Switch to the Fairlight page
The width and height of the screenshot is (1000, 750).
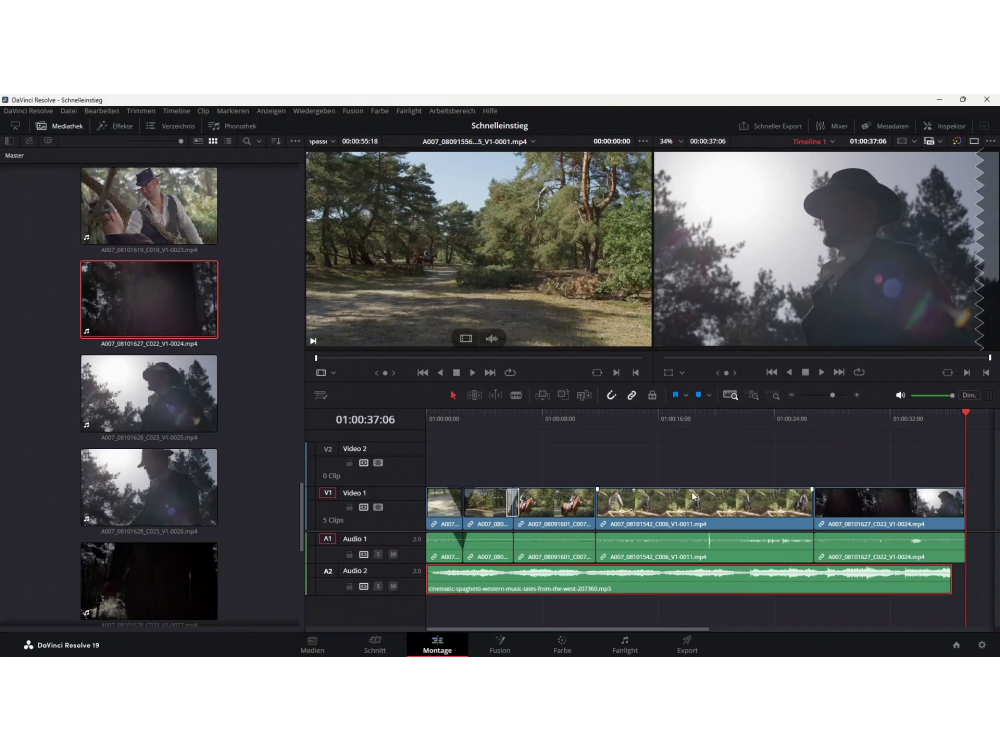pos(624,644)
